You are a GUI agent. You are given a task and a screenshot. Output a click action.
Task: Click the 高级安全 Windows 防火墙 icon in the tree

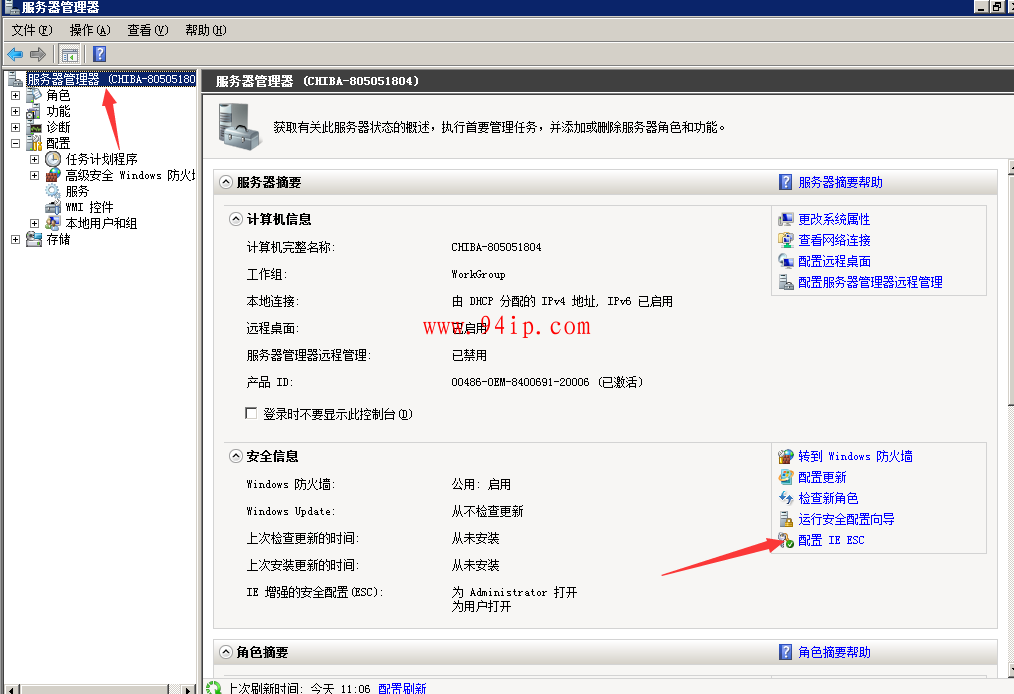pyautogui.click(x=53, y=175)
